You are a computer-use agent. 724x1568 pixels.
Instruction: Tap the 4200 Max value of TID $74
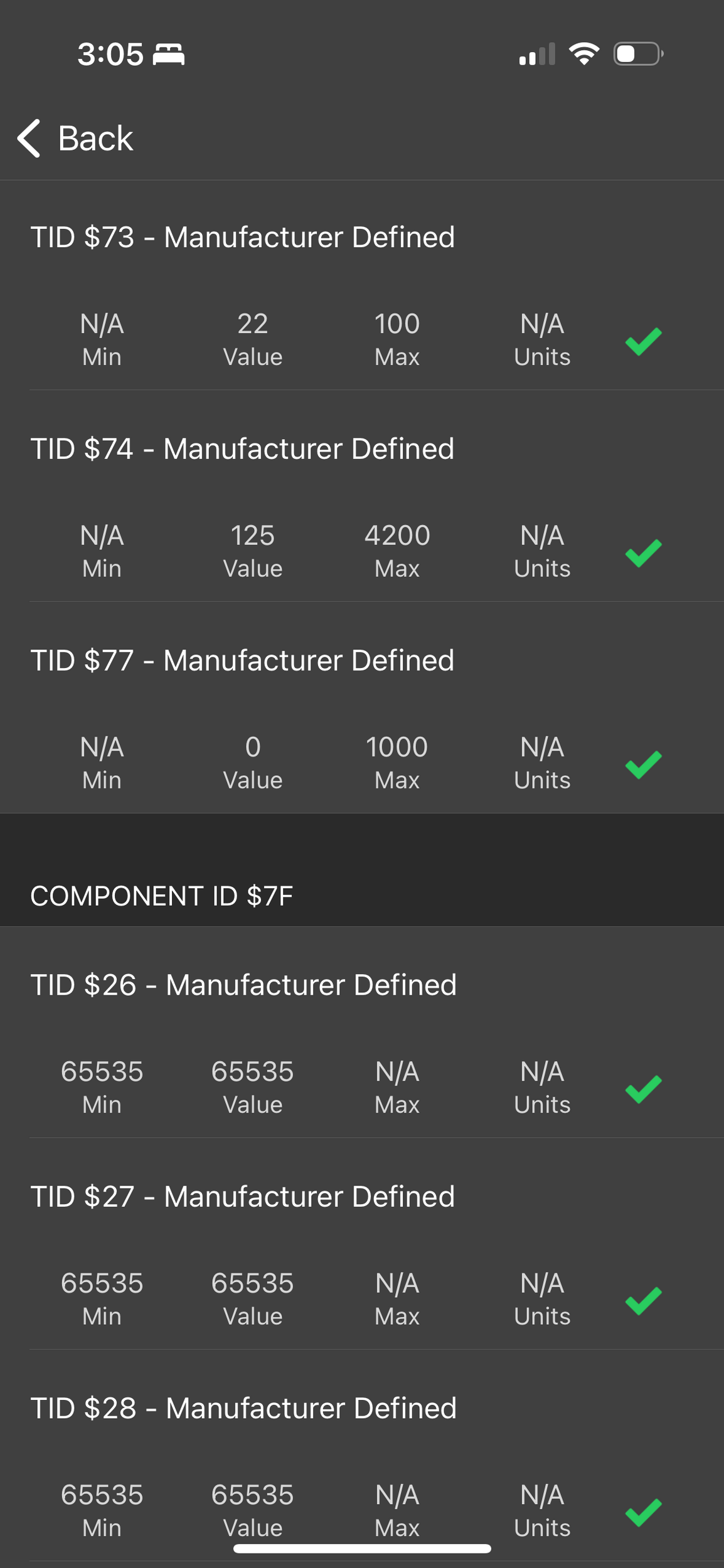[x=397, y=536]
